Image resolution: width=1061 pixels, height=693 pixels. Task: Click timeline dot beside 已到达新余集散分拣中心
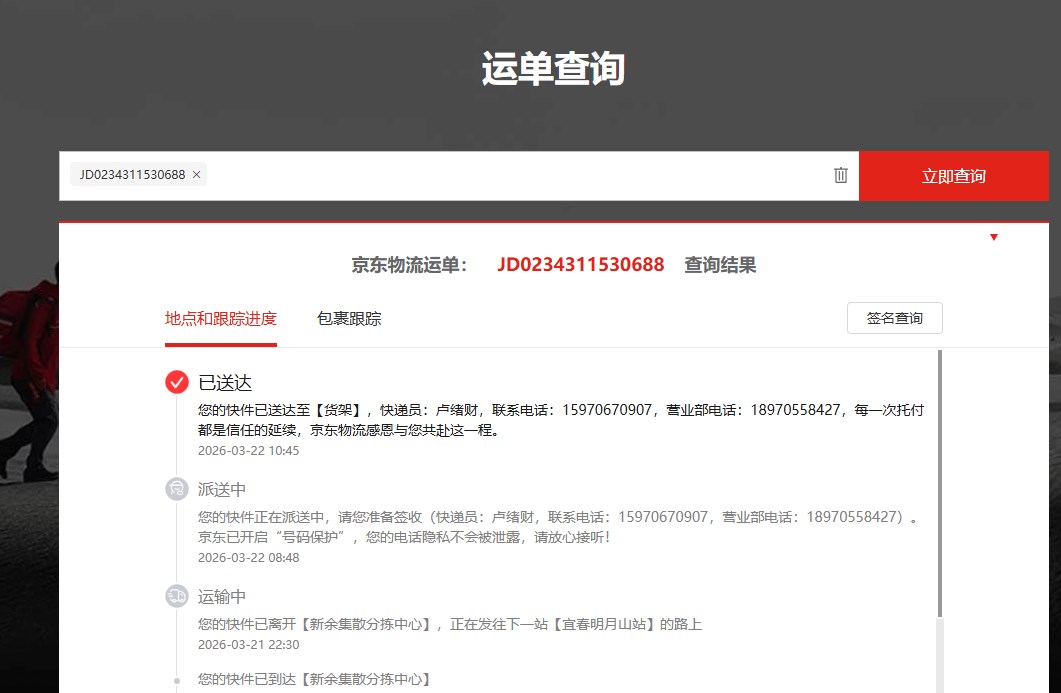pyautogui.click(x=177, y=680)
